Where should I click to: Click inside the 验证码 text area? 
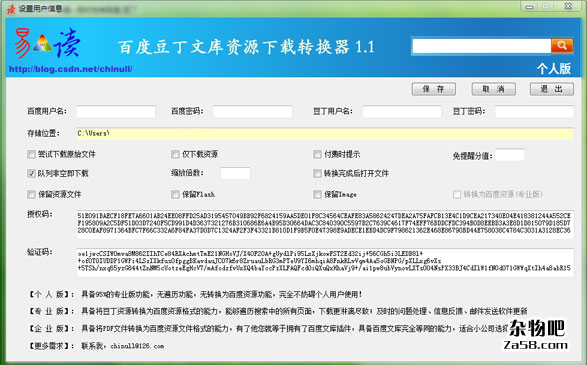click(x=325, y=263)
